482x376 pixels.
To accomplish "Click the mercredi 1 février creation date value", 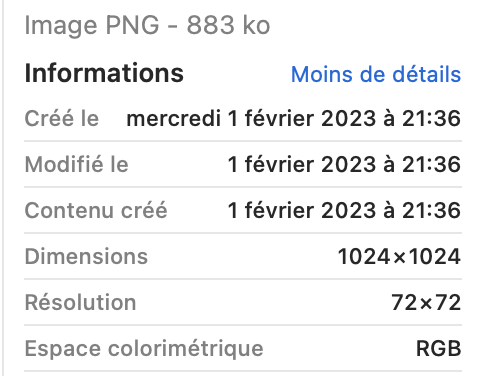I will [x=294, y=118].
